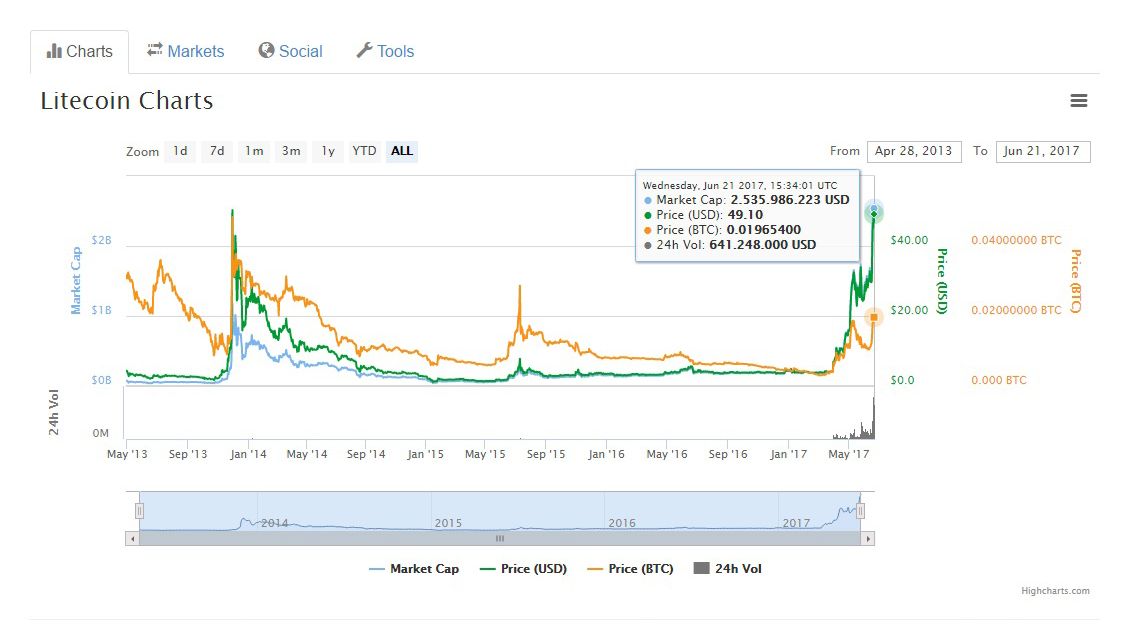Click the navigator horizontal scrollbar thumb
This screenshot has height=624, width=1144.
pyautogui.click(x=500, y=539)
